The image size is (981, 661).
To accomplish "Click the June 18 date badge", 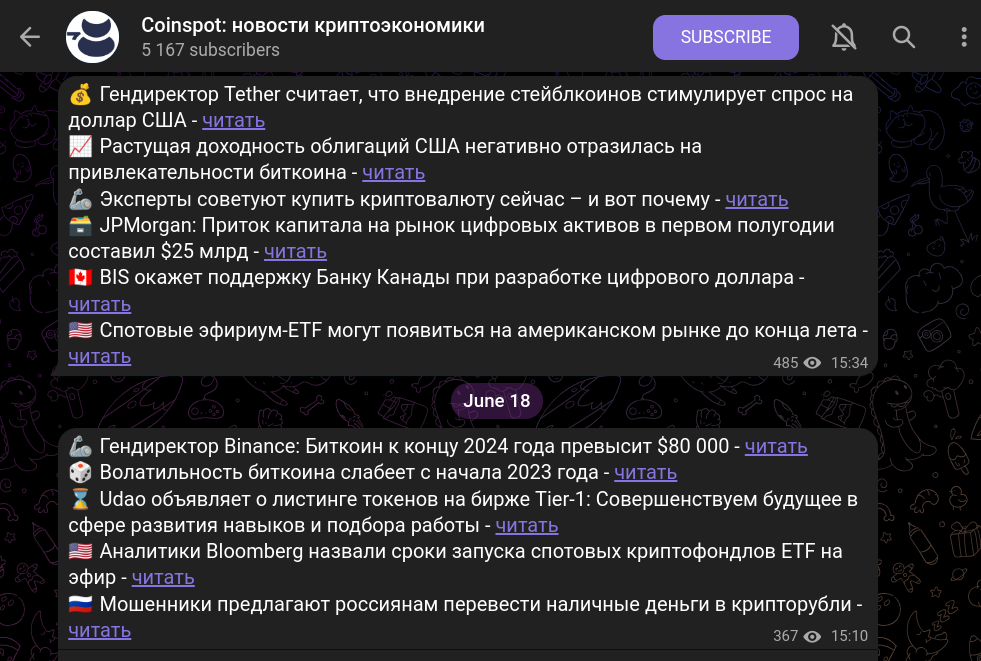I will [x=497, y=401].
